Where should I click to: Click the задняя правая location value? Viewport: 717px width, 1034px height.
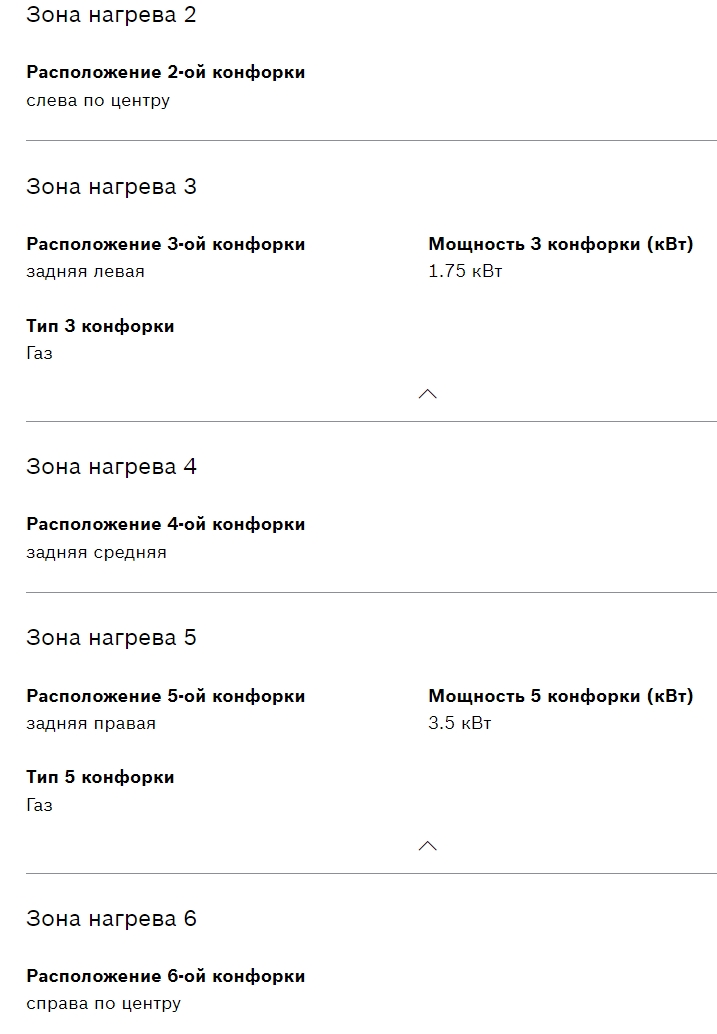91,723
